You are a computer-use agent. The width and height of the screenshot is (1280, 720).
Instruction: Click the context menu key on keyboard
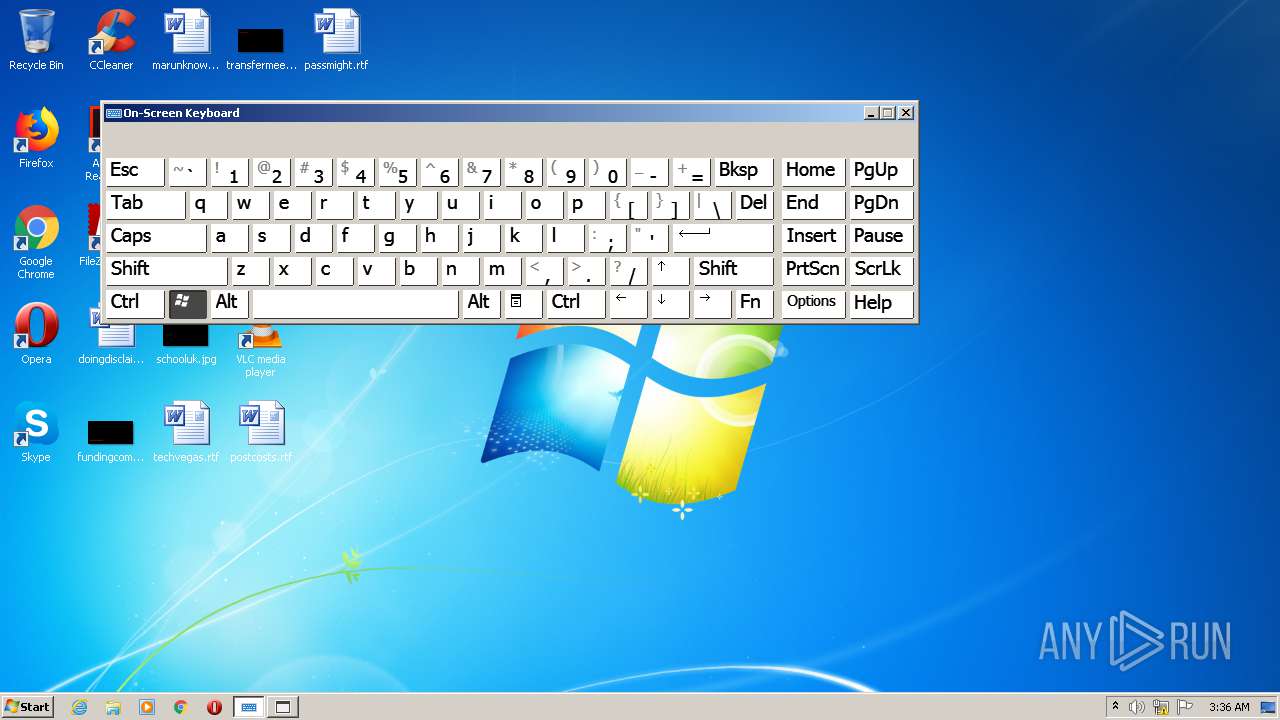tap(522, 303)
